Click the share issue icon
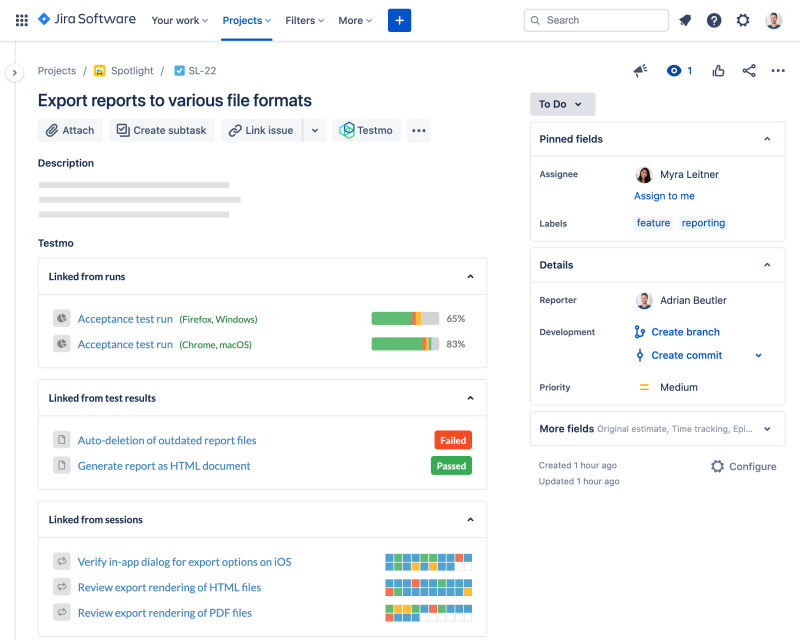The width and height of the screenshot is (800, 640). [749, 71]
